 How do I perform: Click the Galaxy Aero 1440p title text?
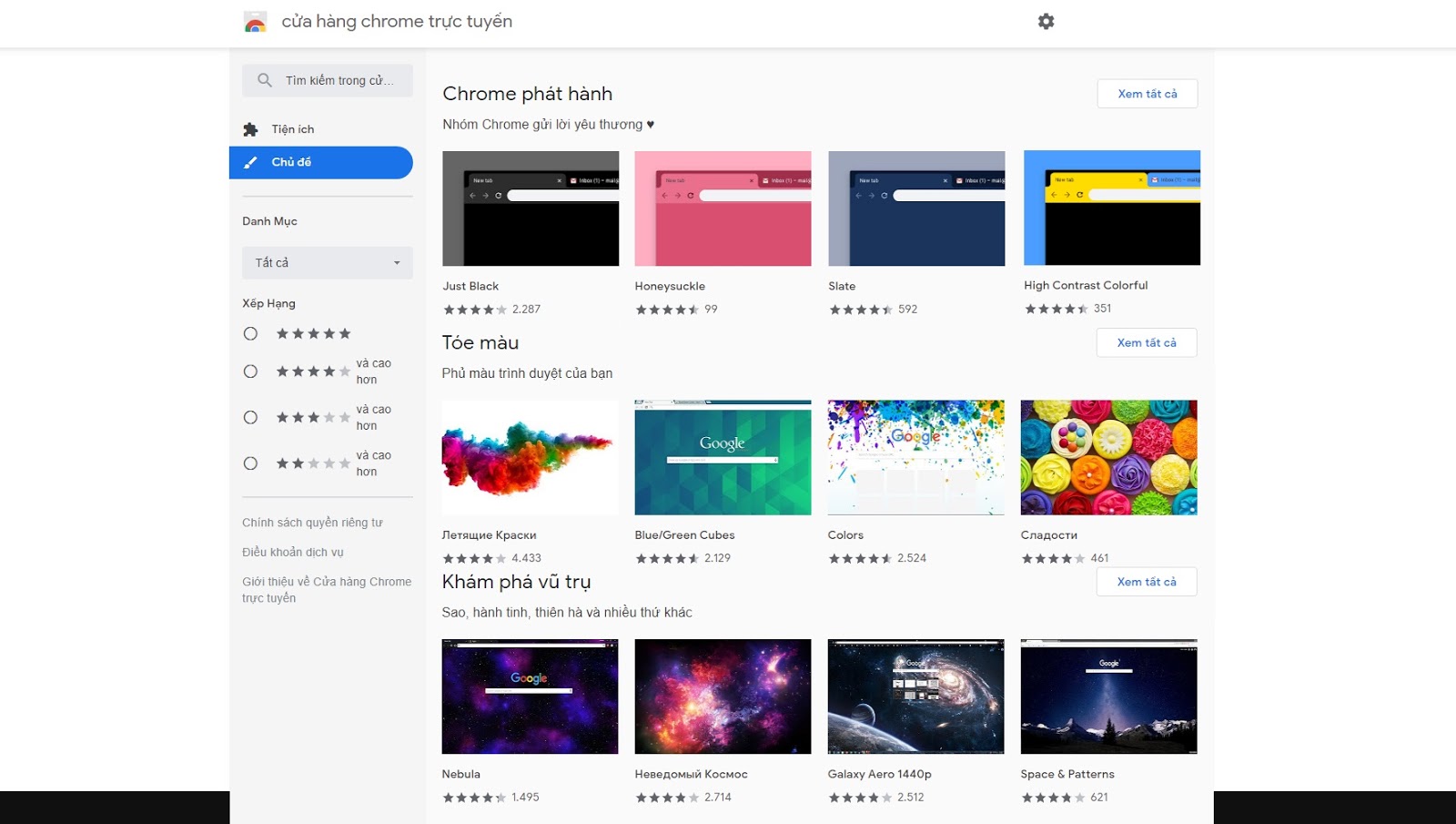pyautogui.click(x=879, y=774)
